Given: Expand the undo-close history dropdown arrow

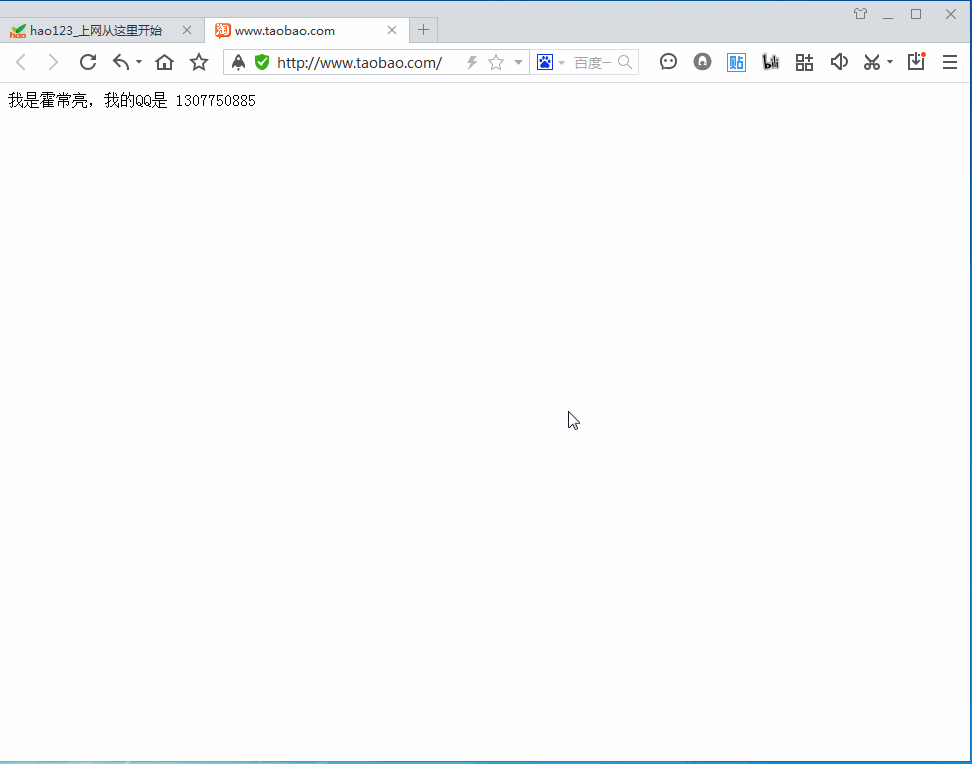Looking at the screenshot, I should 139,62.
